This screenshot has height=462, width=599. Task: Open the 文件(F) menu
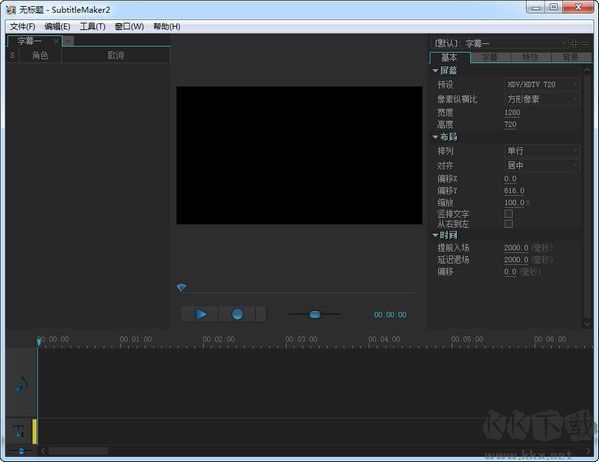pyautogui.click(x=23, y=26)
